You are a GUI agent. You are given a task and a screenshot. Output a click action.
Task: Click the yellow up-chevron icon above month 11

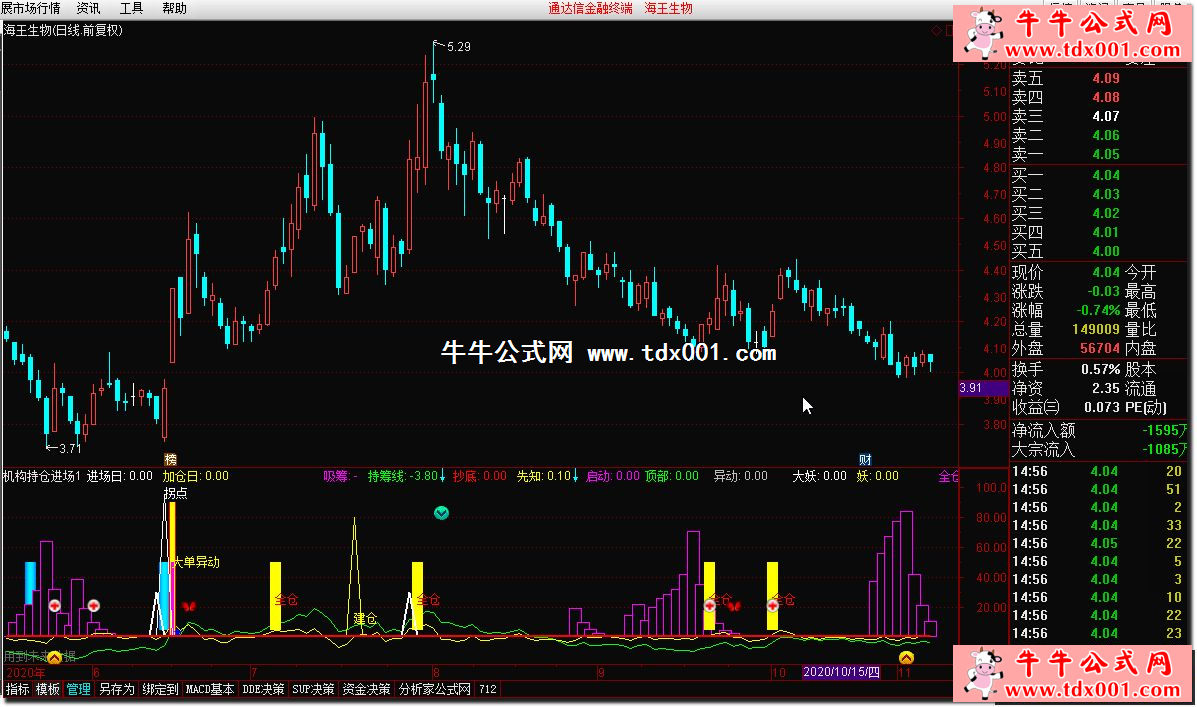[906, 657]
